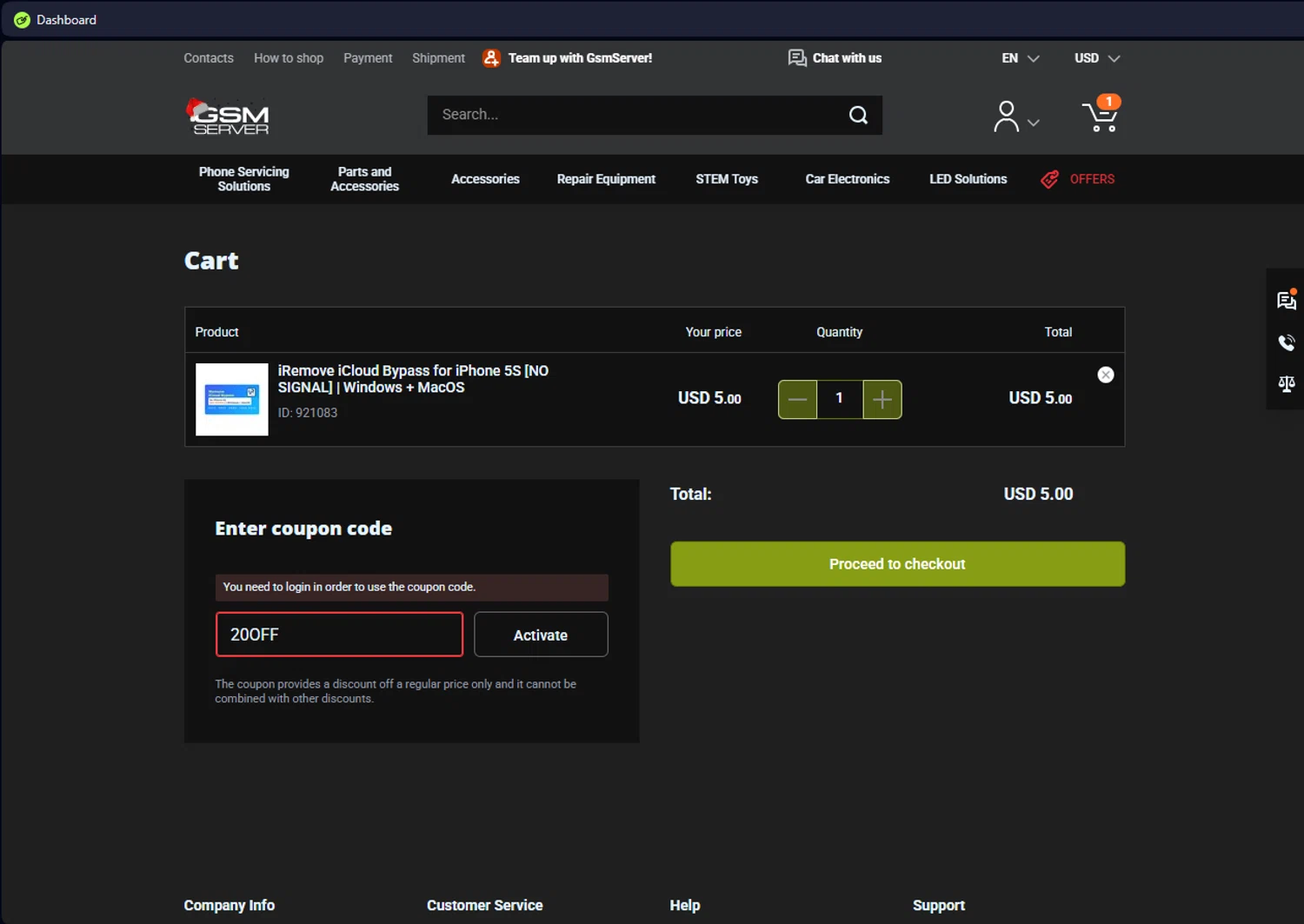
Task: Open the user account icon
Action: [x=1006, y=116]
